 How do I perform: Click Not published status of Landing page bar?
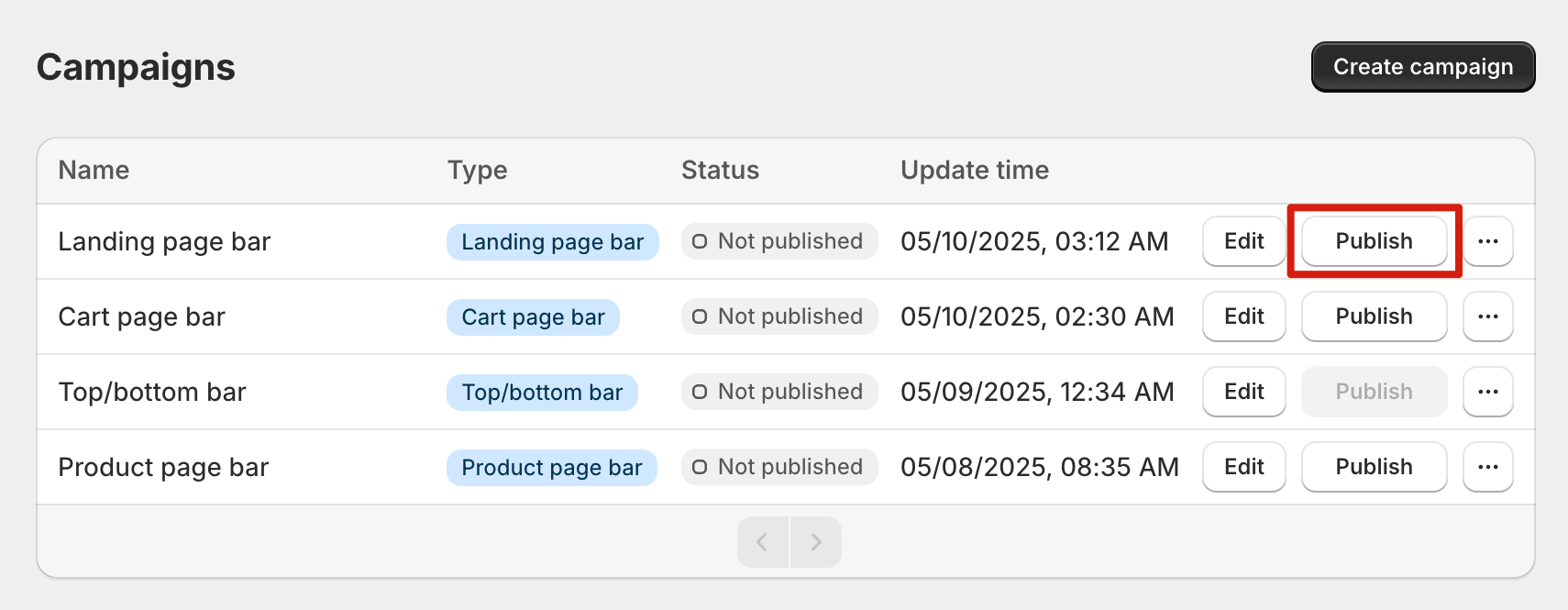[779, 241]
